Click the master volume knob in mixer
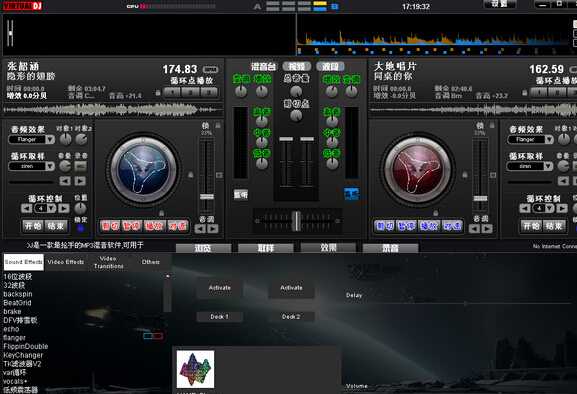577x394 pixels. click(x=296, y=91)
